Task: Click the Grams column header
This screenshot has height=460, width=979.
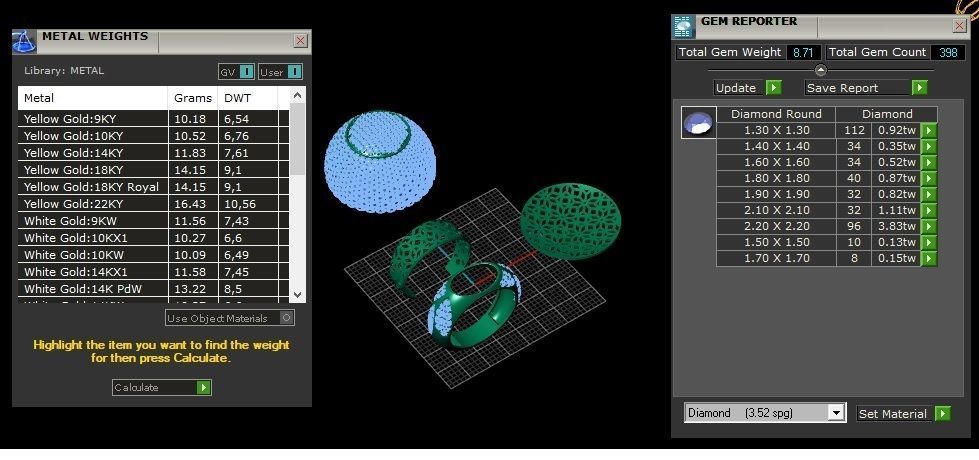Action: click(x=194, y=98)
